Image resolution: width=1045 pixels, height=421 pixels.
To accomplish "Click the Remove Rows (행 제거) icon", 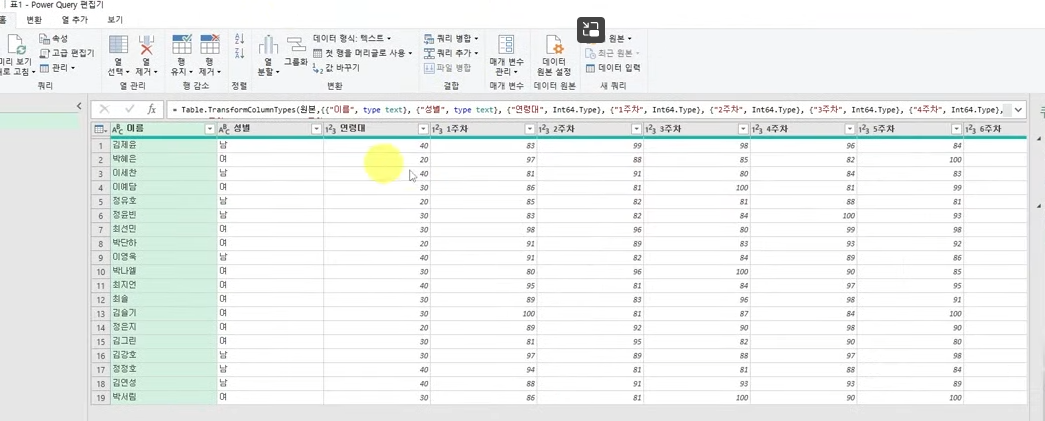I will (x=210, y=45).
